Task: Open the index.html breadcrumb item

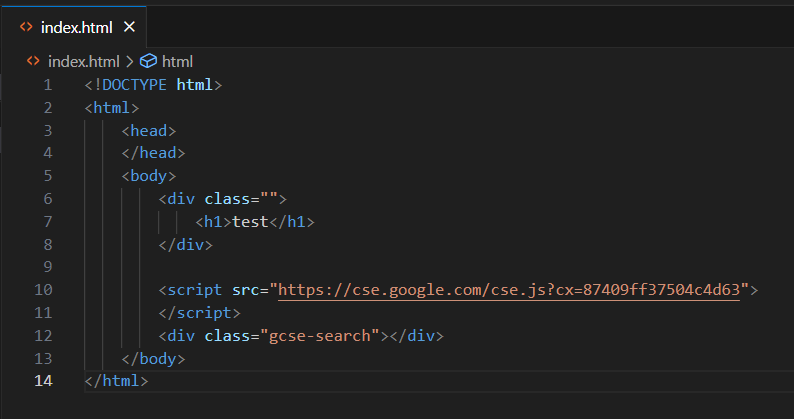Action: 83,61
